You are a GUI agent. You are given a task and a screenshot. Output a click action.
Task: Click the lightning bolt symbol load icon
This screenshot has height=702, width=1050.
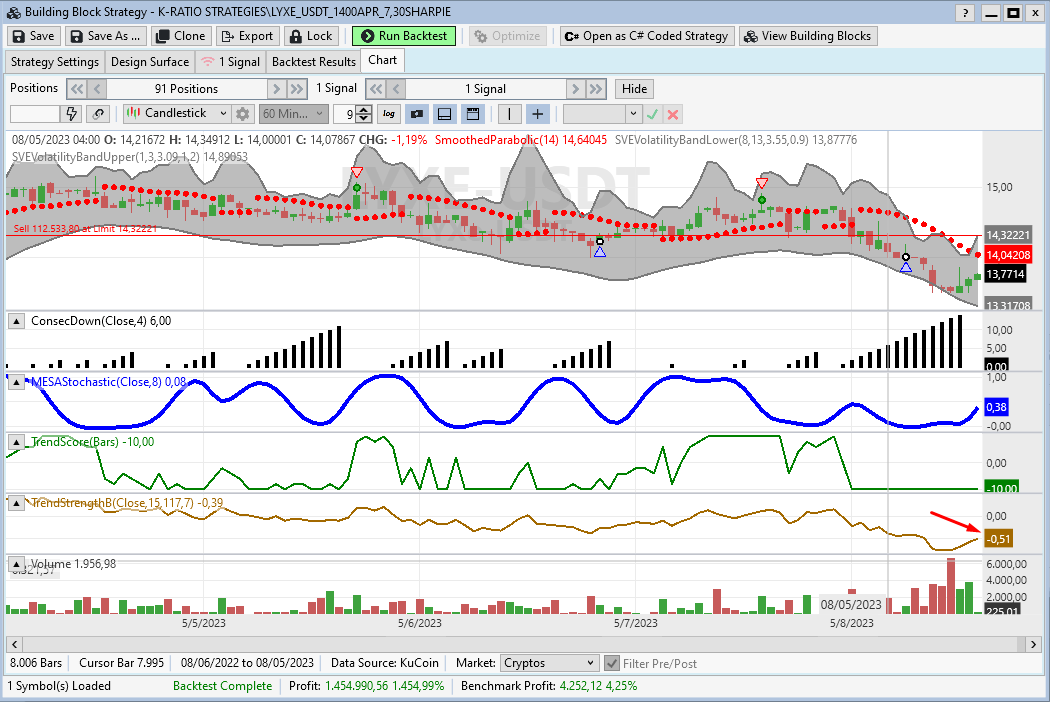pos(72,114)
